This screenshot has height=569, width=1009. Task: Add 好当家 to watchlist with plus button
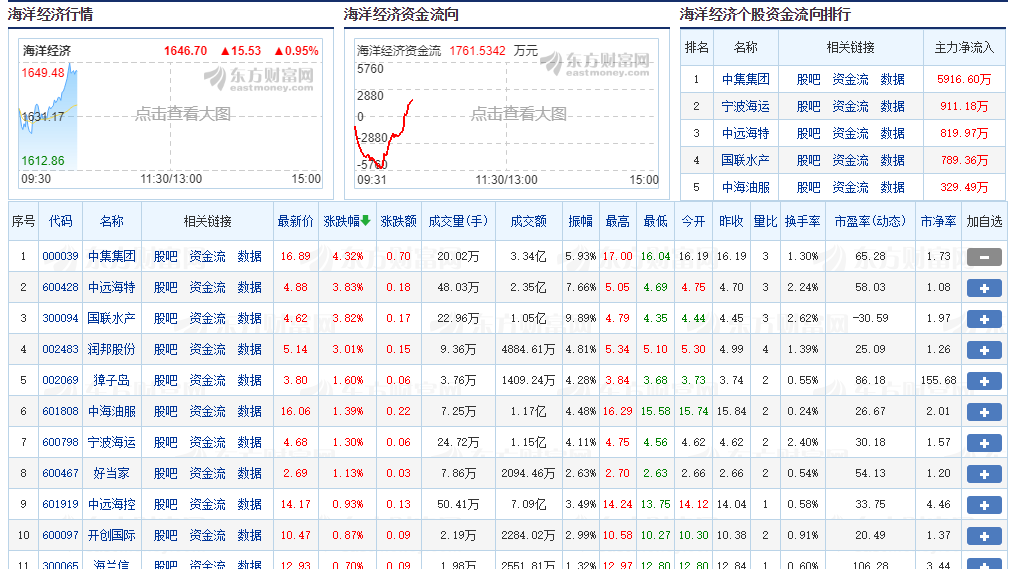[x=984, y=474]
